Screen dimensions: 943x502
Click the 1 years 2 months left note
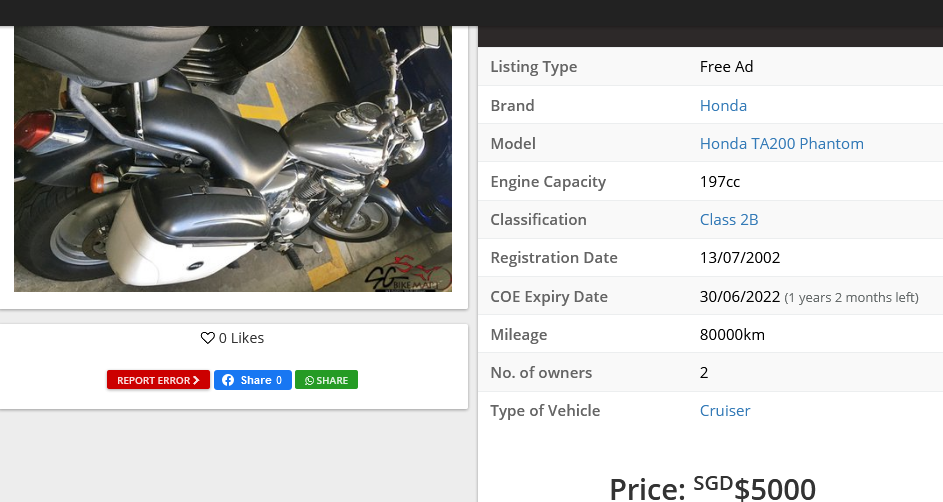[851, 298]
